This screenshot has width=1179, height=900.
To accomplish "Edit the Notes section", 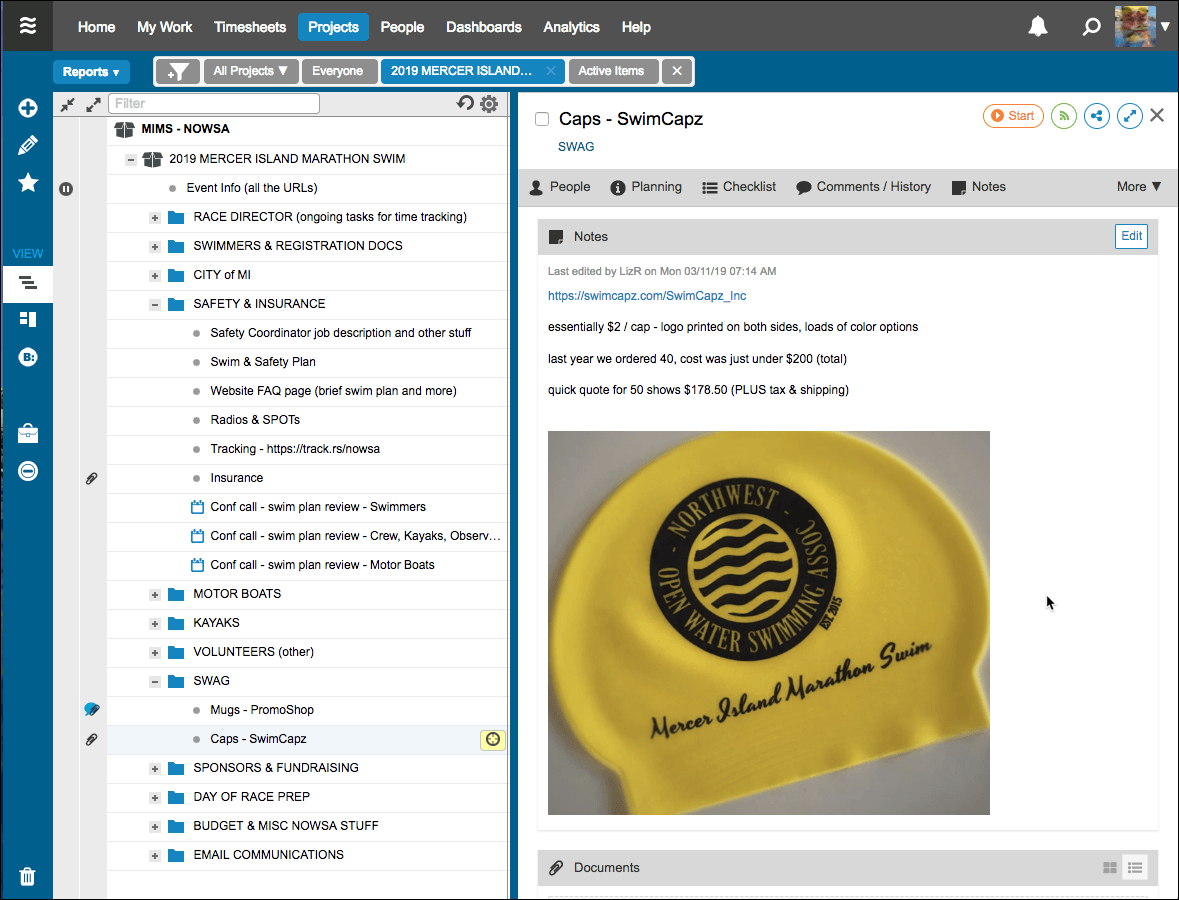I will tap(1131, 236).
